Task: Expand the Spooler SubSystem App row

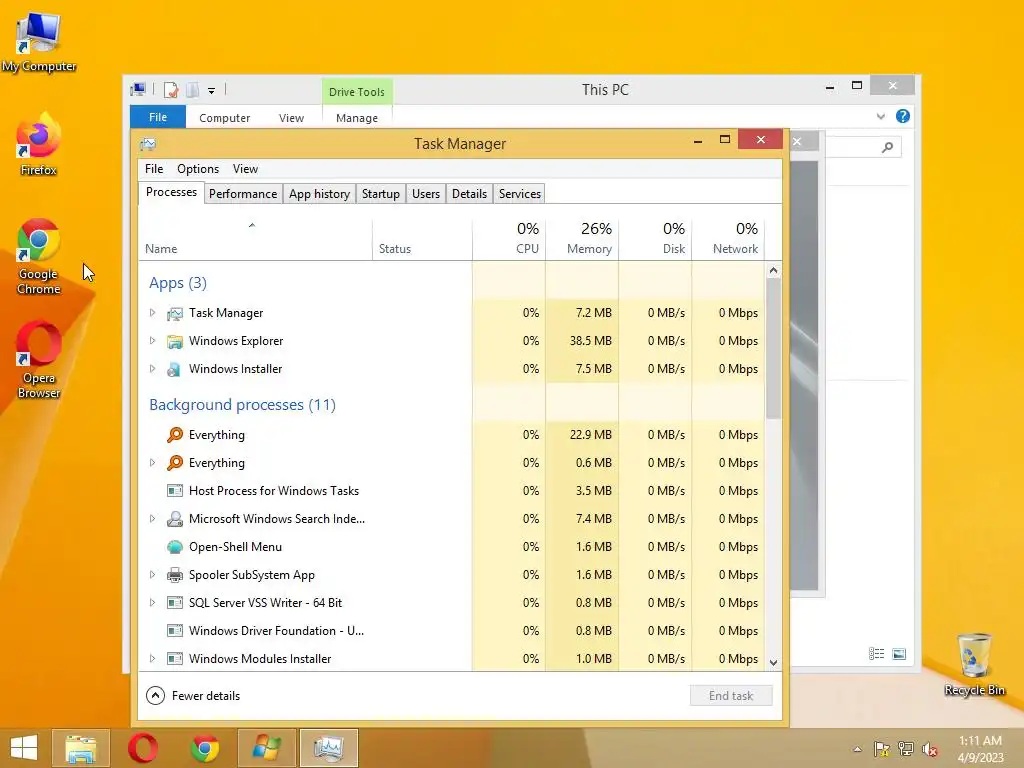Action: click(x=152, y=575)
